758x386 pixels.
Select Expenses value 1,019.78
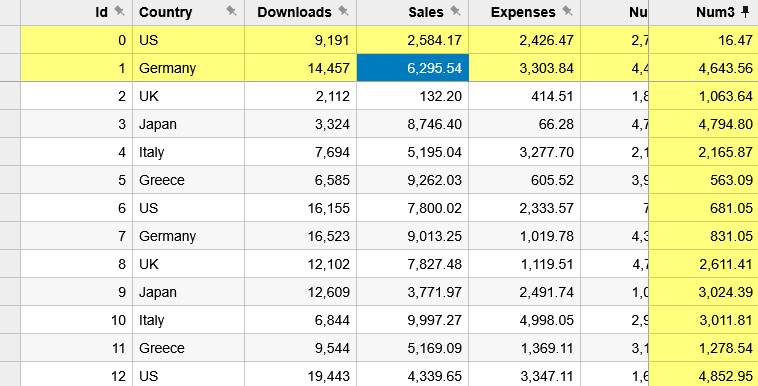click(525, 236)
